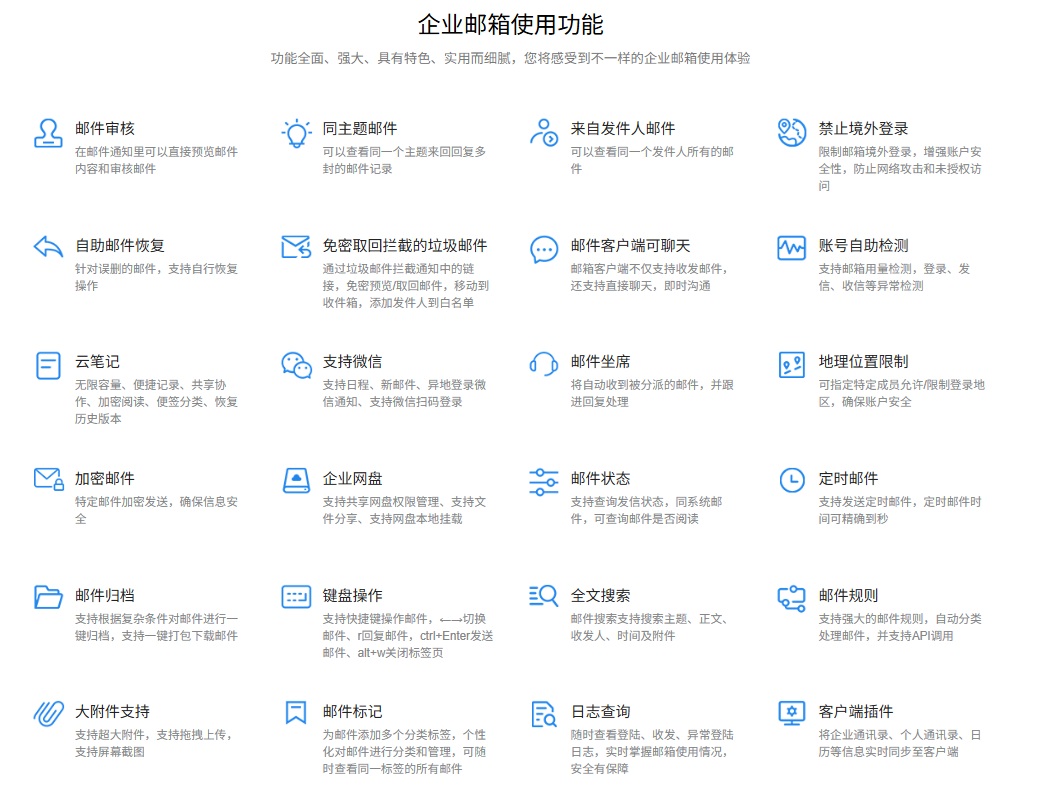Viewport: 1049px width, 792px height.
Task: Click the 大附件支持 heading
Action: point(112,712)
